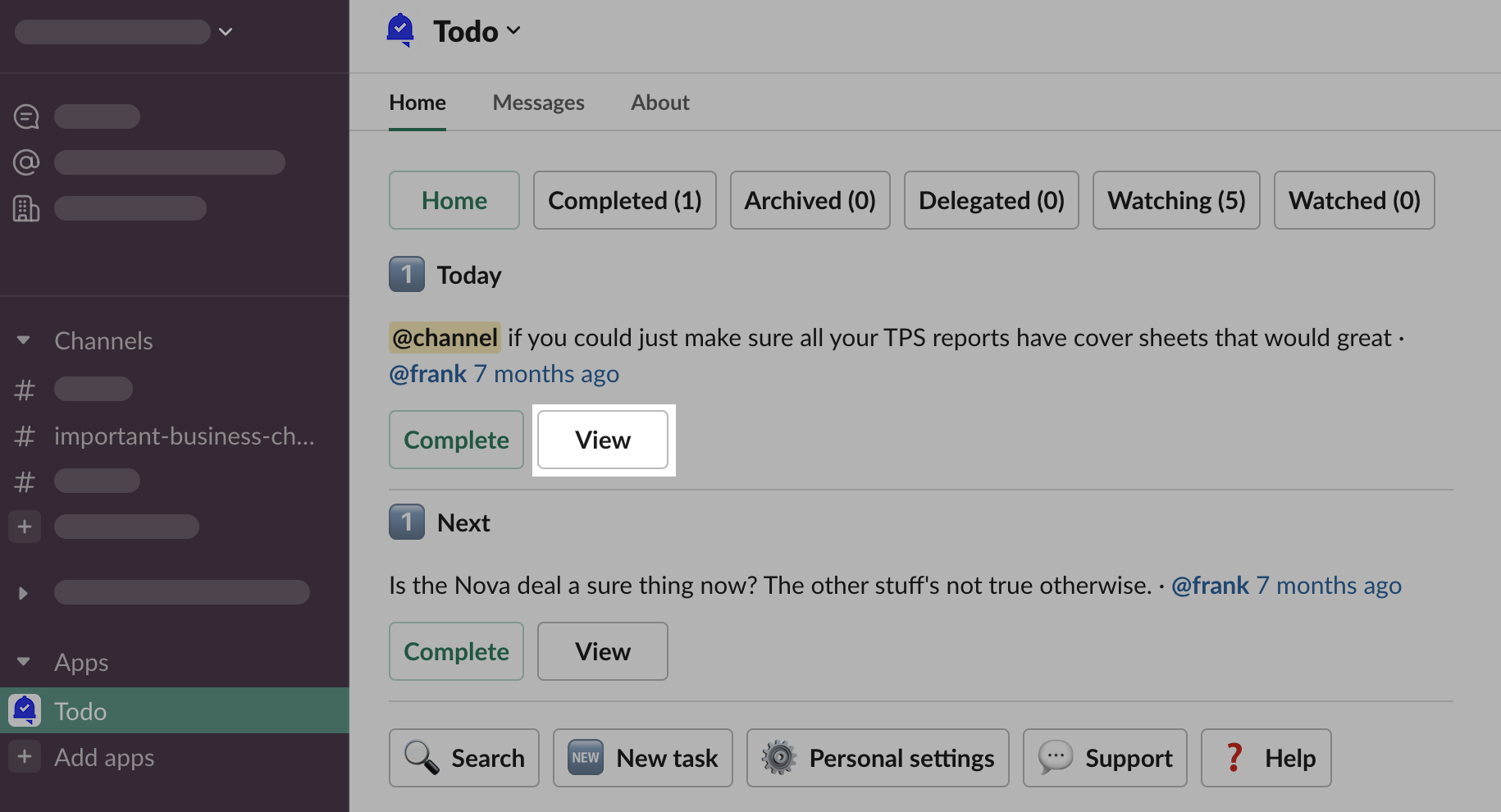Click the gear icon for Personal settings
Viewport: 1501px width, 812px height.
[x=779, y=758]
